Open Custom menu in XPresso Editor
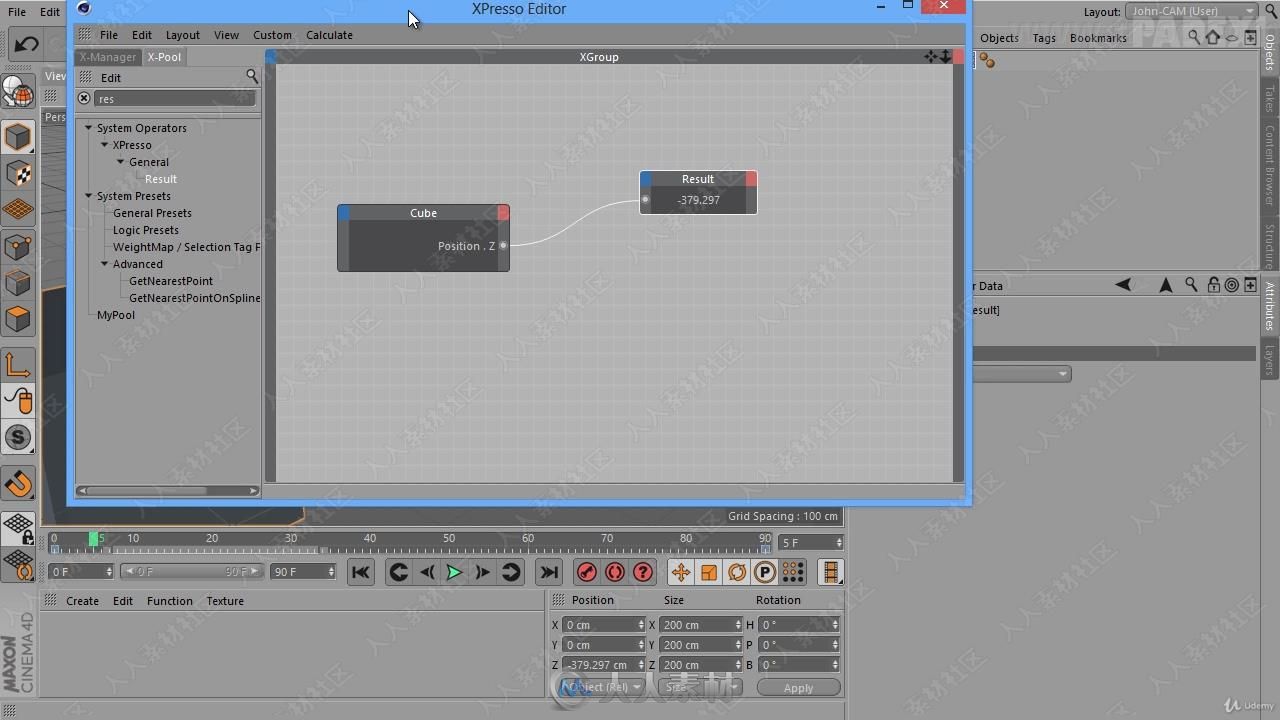 click(x=272, y=35)
